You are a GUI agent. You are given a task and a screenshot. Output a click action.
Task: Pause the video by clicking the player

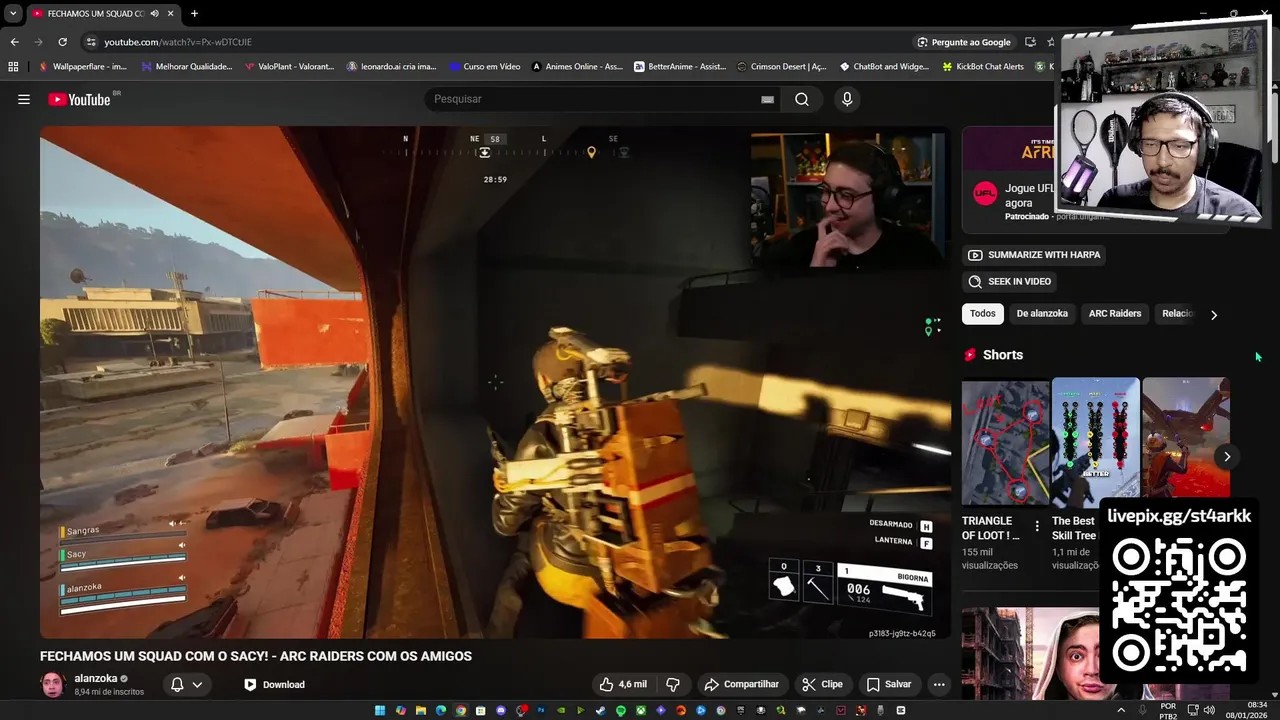point(495,382)
